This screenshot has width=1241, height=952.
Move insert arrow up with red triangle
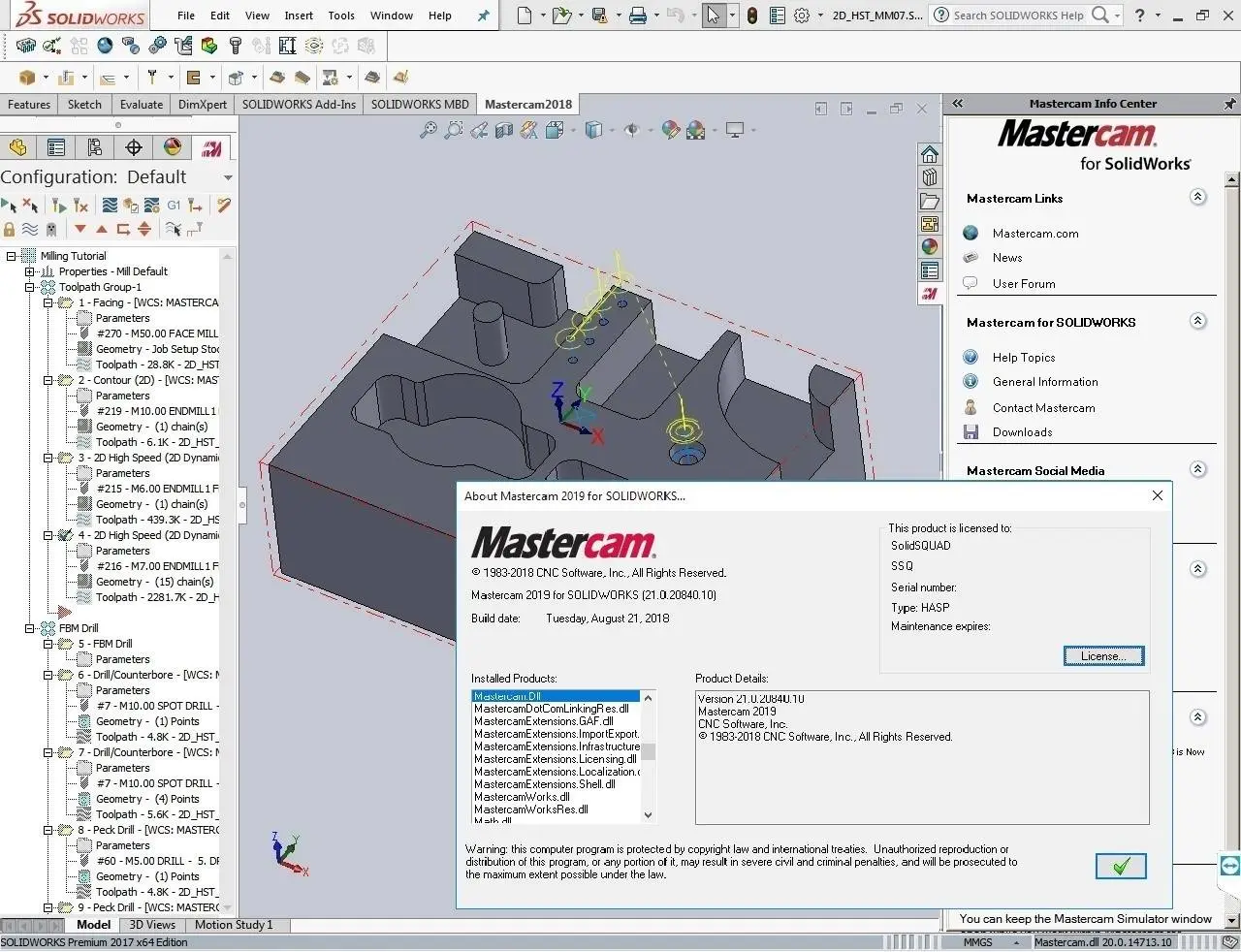[102, 230]
